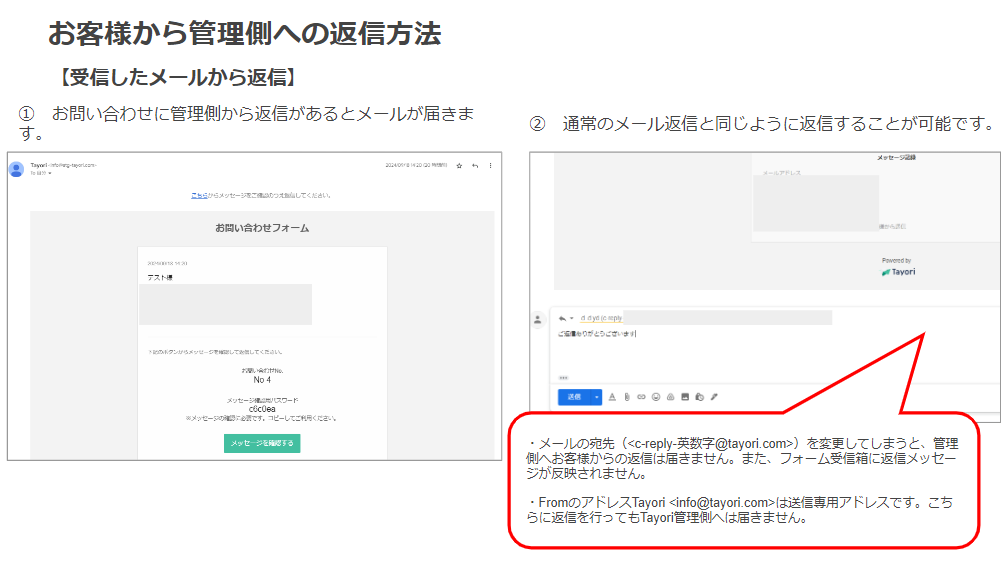1006x567 pixels.
Task: Expand recipient details under the Tayori sender
Action: click(x=49, y=173)
